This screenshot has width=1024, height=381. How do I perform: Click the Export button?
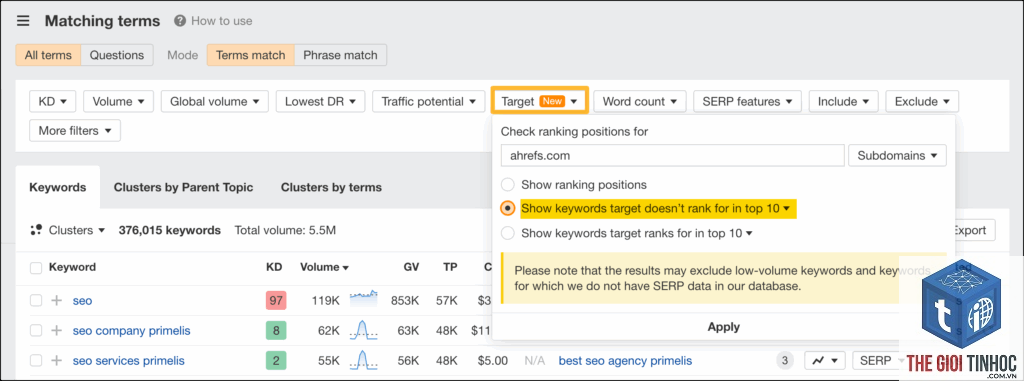[x=970, y=230]
